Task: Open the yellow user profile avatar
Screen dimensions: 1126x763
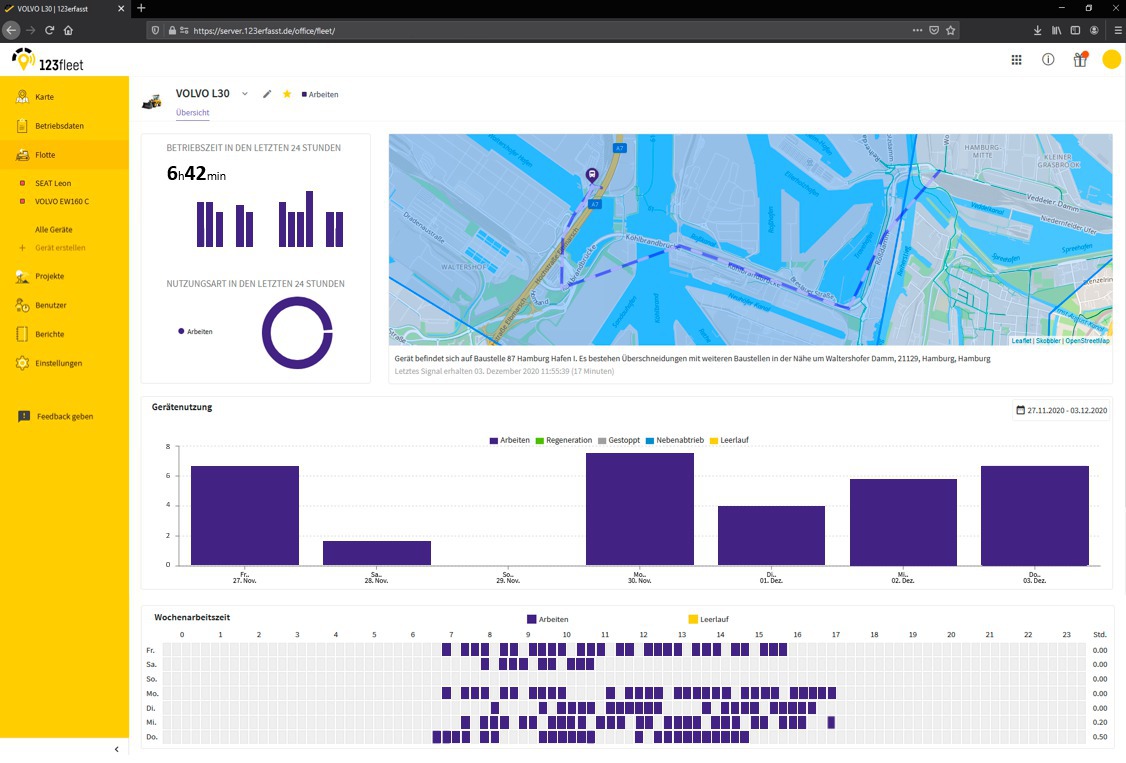Action: 1112,60
